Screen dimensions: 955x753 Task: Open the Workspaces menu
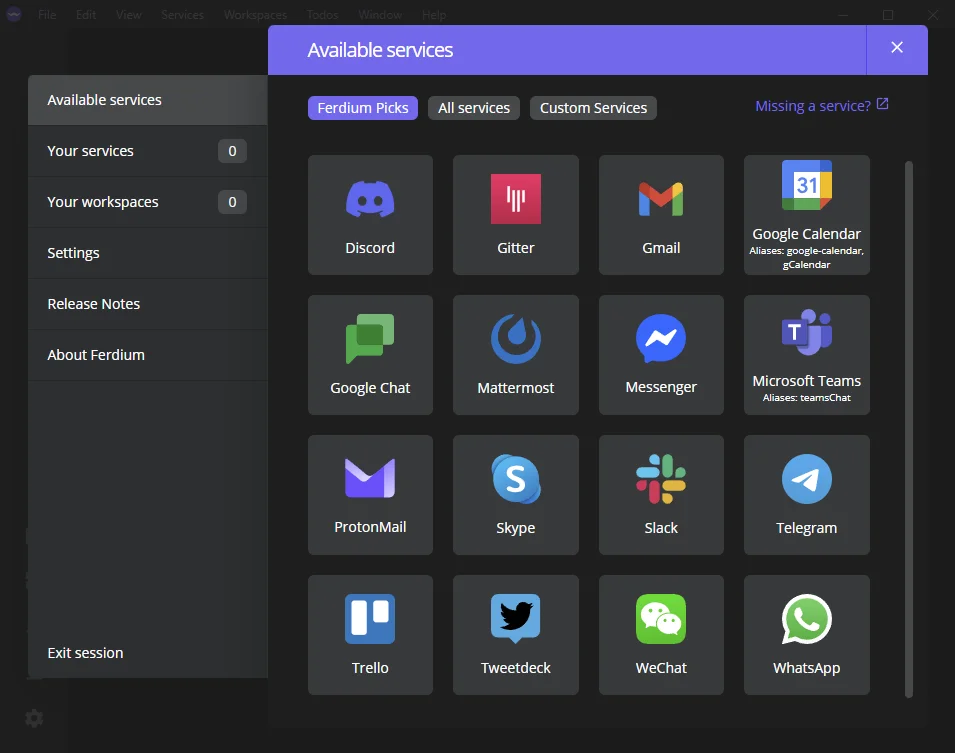pos(255,15)
